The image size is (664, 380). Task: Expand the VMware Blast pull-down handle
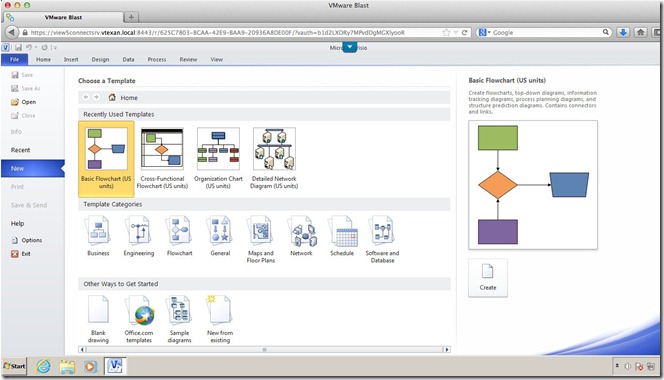click(349, 47)
